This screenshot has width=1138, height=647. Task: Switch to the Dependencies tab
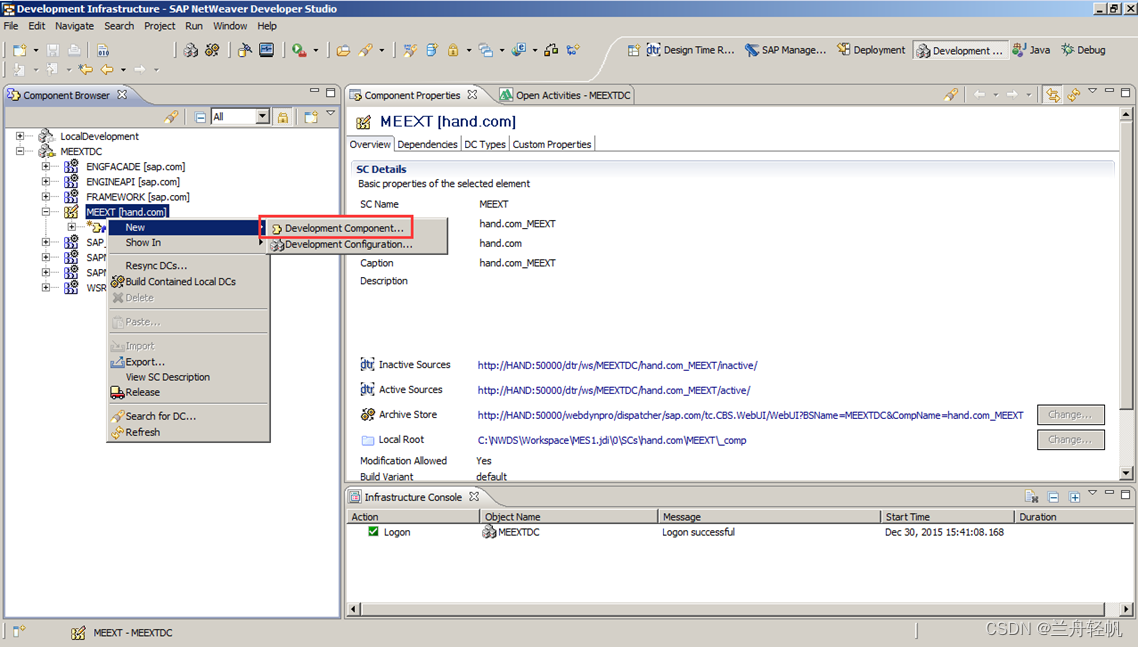click(427, 144)
